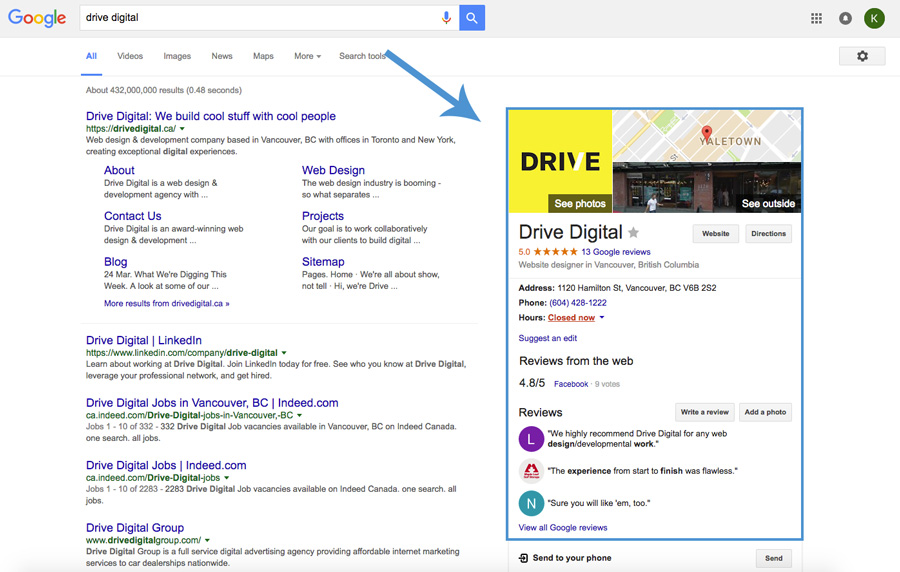Switch to the Images tab
This screenshot has width=900, height=572.
177,56
